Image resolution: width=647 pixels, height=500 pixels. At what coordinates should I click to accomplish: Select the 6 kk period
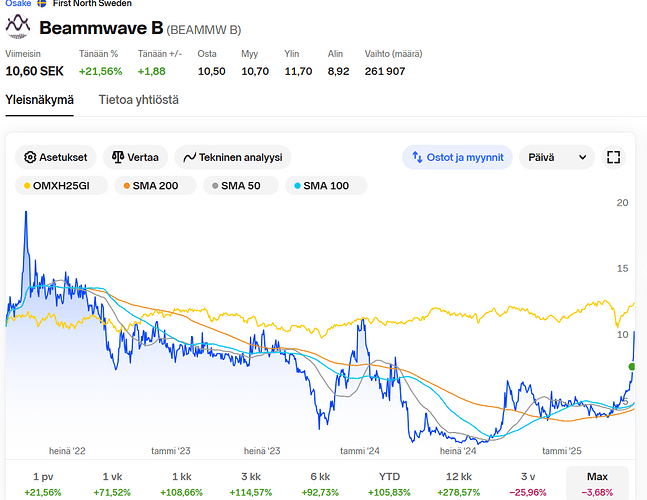point(320,484)
